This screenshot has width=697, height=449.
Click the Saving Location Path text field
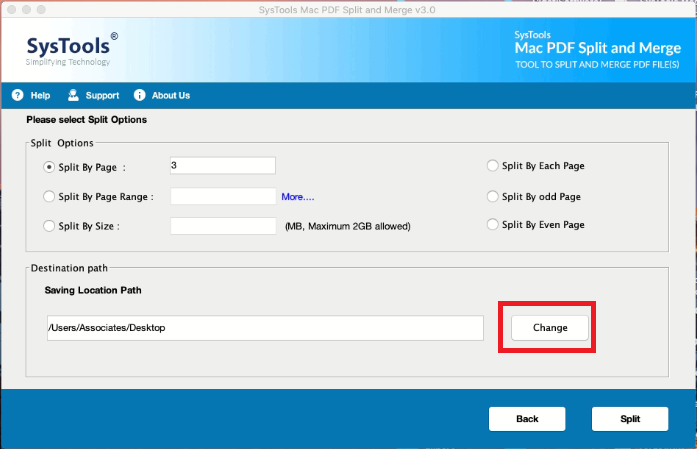click(265, 328)
